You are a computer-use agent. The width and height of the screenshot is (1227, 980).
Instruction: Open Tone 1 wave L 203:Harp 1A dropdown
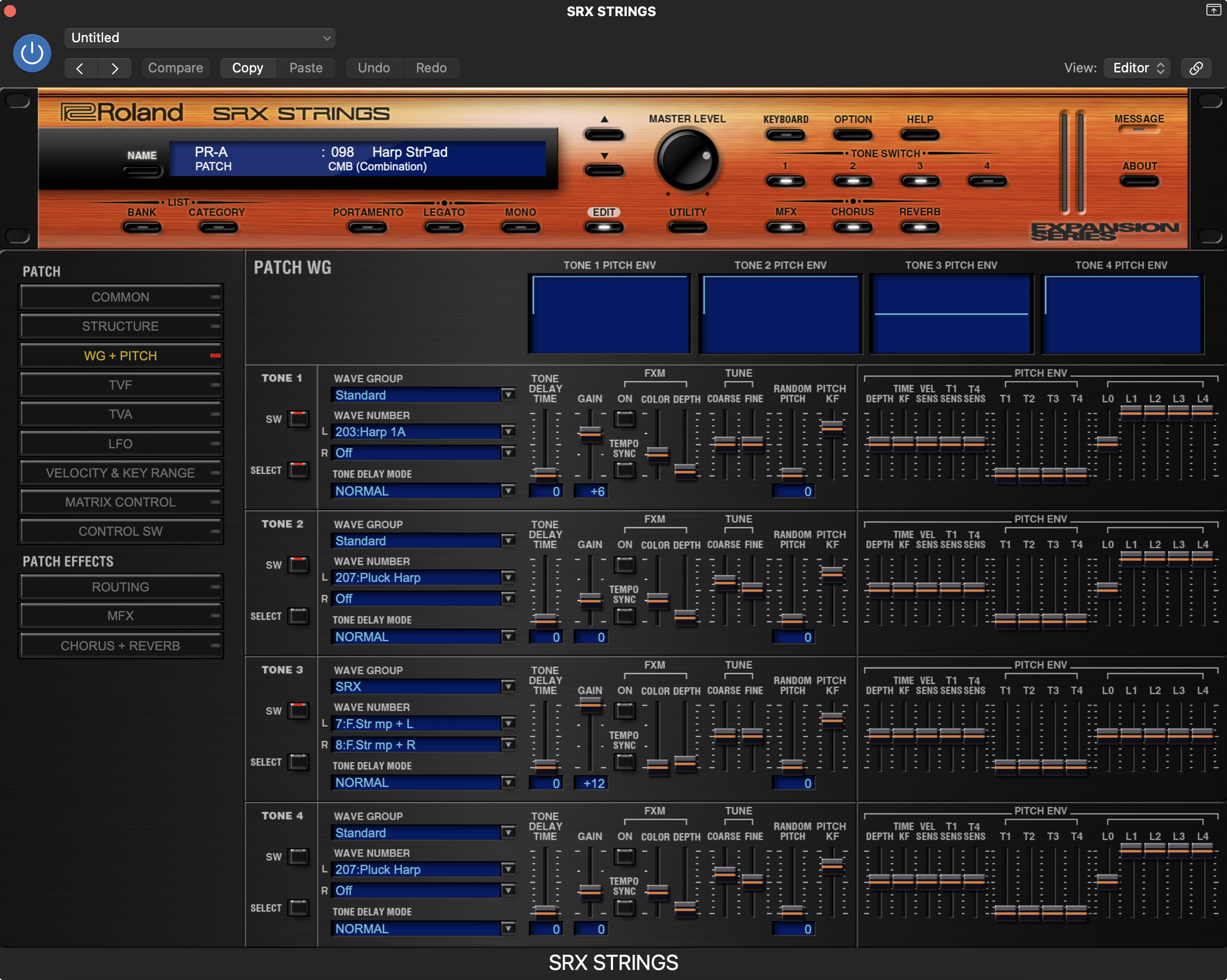point(424,432)
